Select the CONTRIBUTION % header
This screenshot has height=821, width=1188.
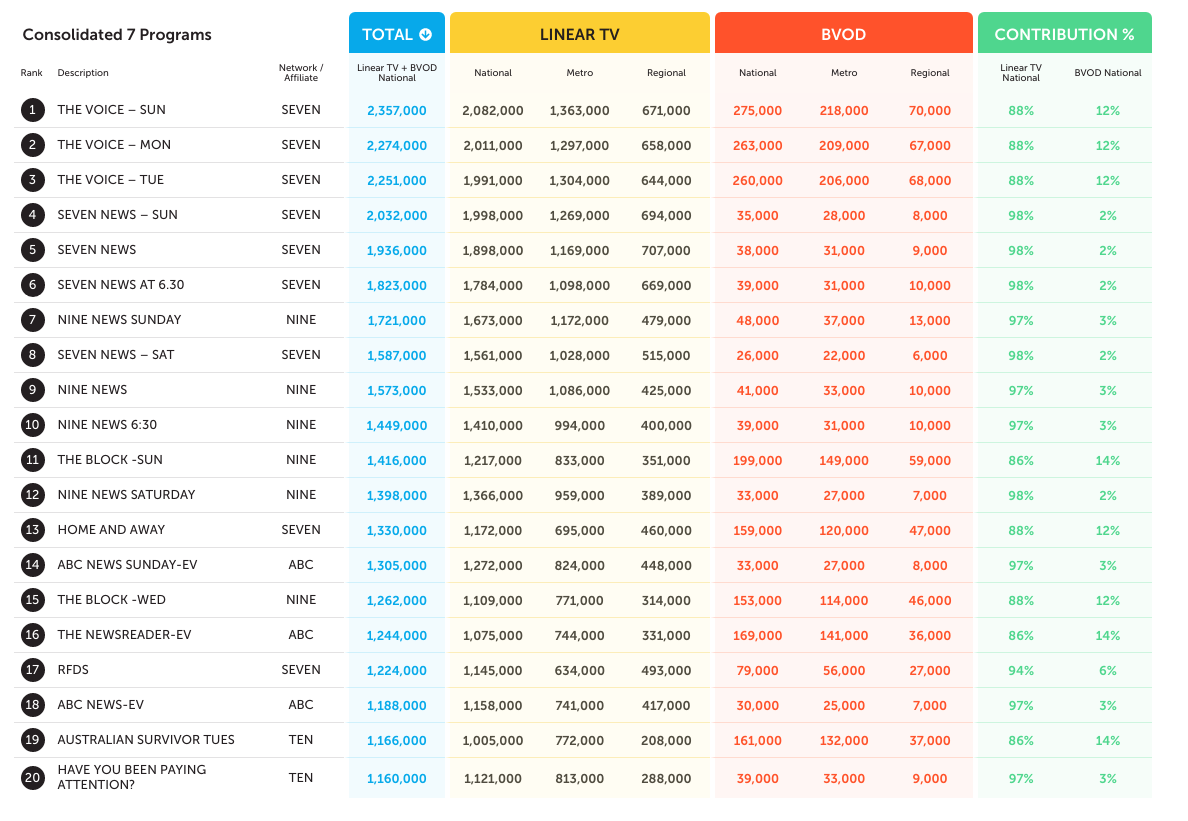tap(1064, 34)
